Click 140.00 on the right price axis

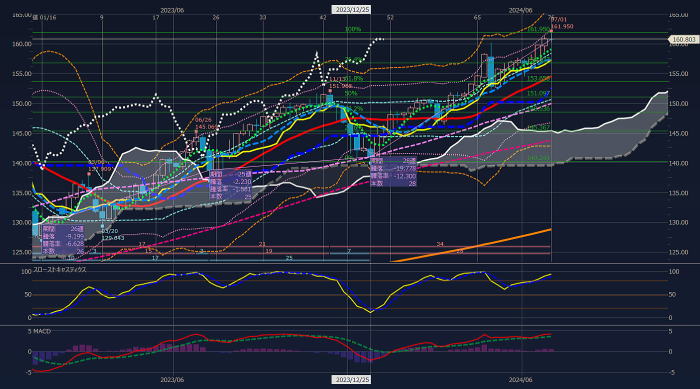click(679, 163)
